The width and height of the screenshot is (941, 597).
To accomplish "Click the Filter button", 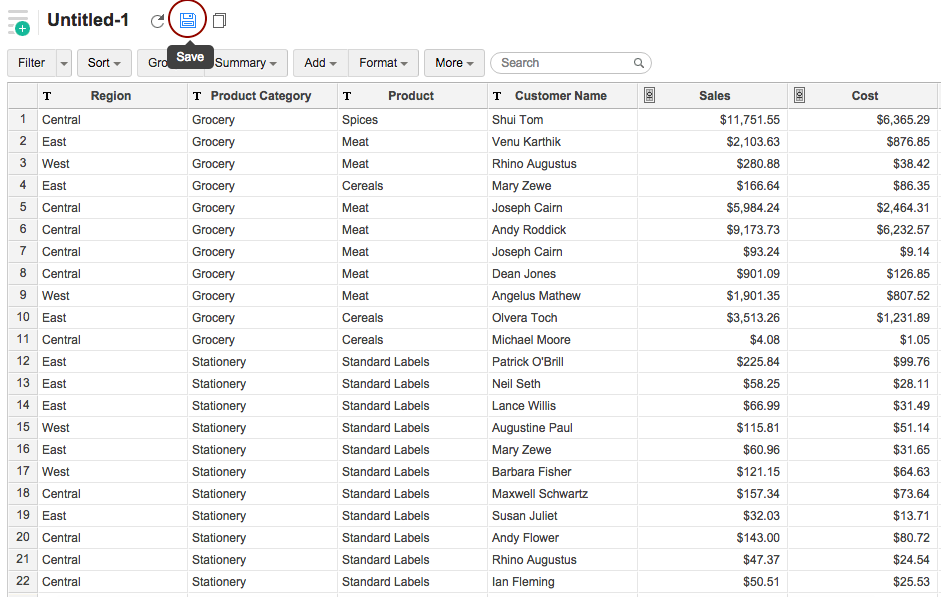I will click(32, 63).
